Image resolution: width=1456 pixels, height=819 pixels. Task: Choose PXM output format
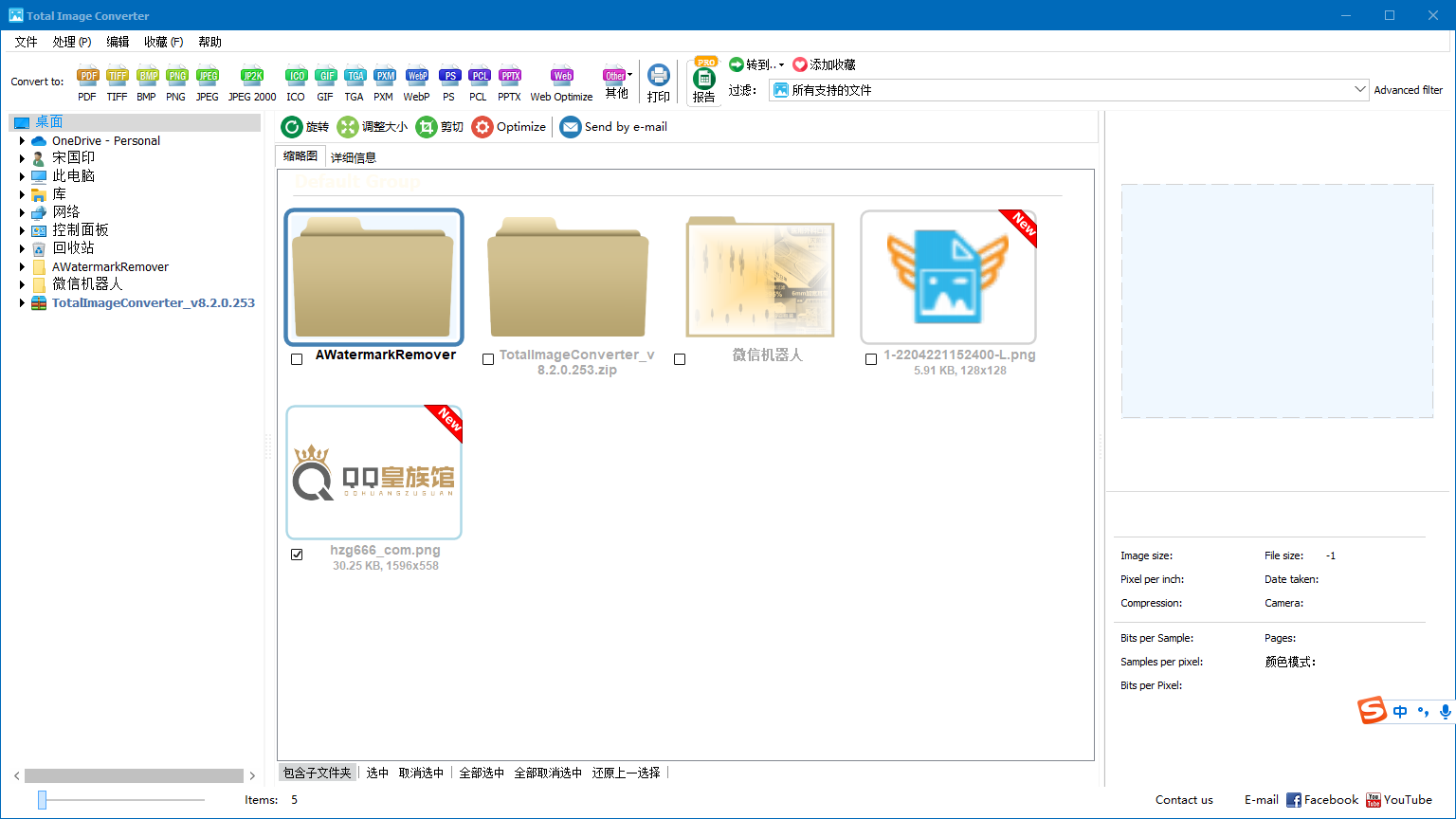coord(384,82)
